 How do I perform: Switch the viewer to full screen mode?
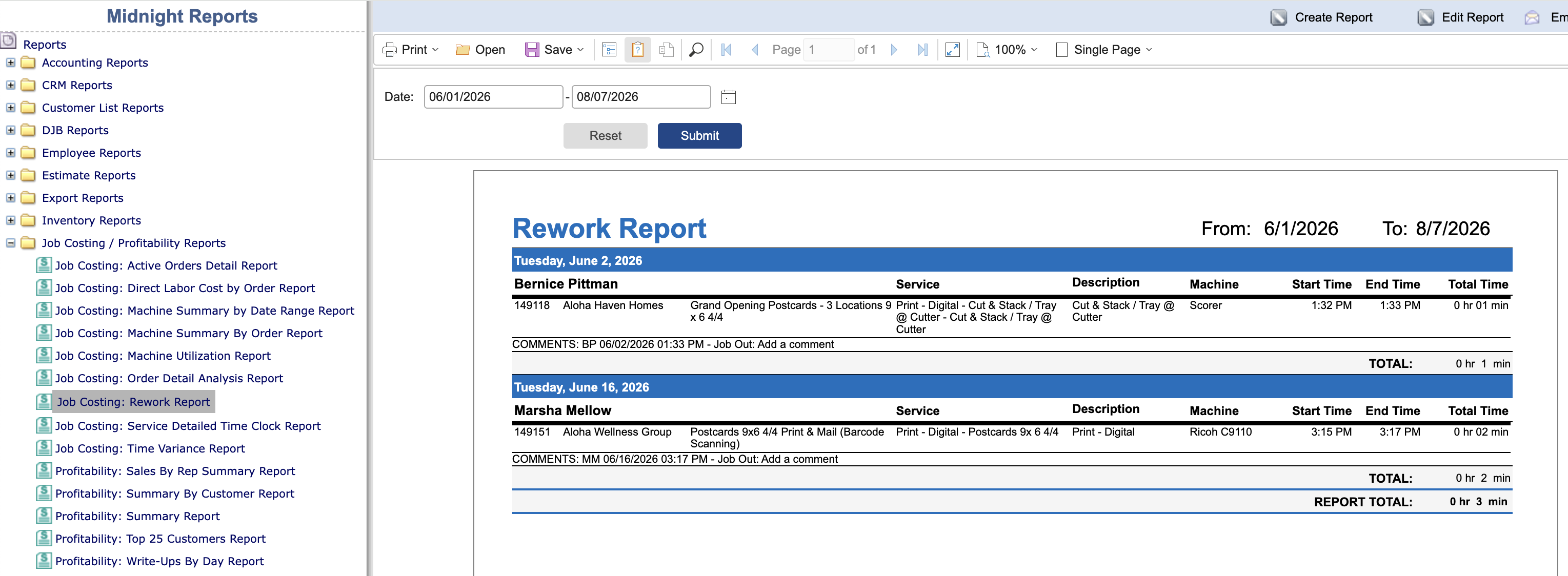click(952, 50)
